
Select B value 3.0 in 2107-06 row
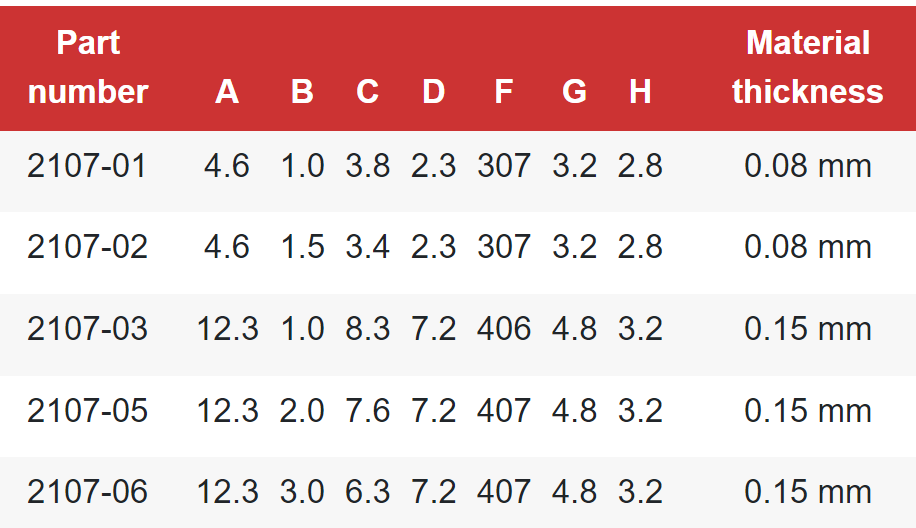pos(302,491)
